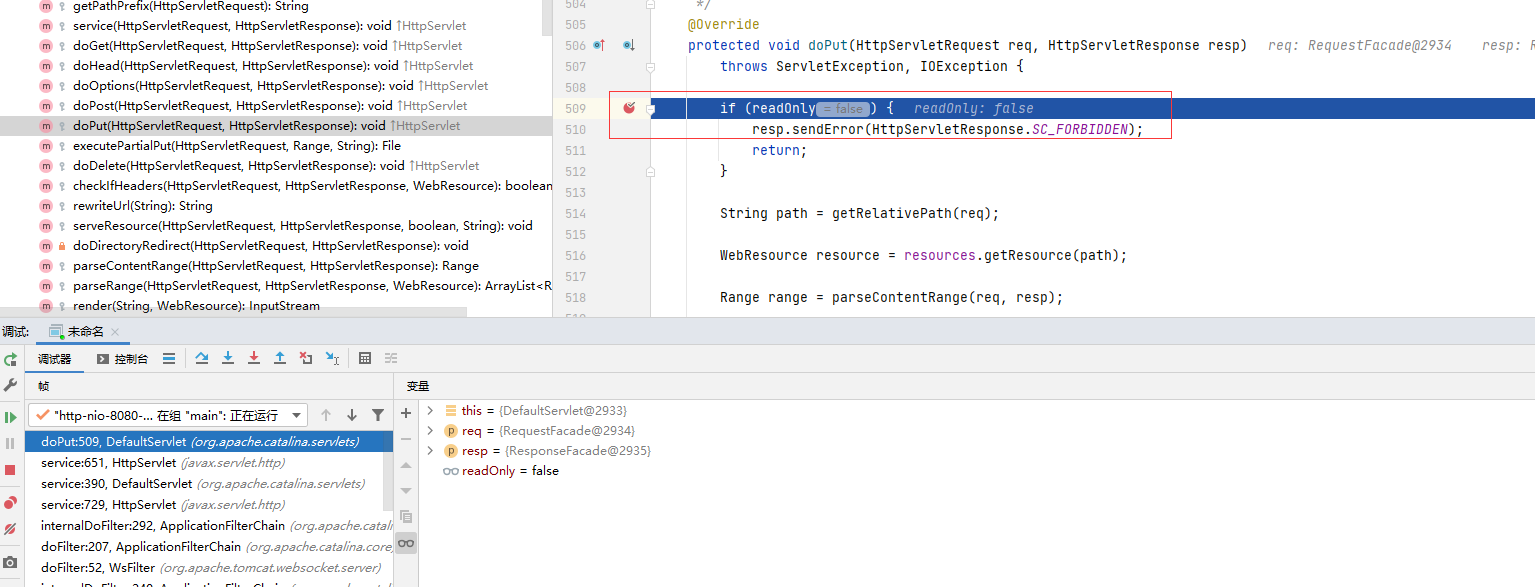Add new watch plus icon
The image size is (1535, 587).
(x=406, y=413)
